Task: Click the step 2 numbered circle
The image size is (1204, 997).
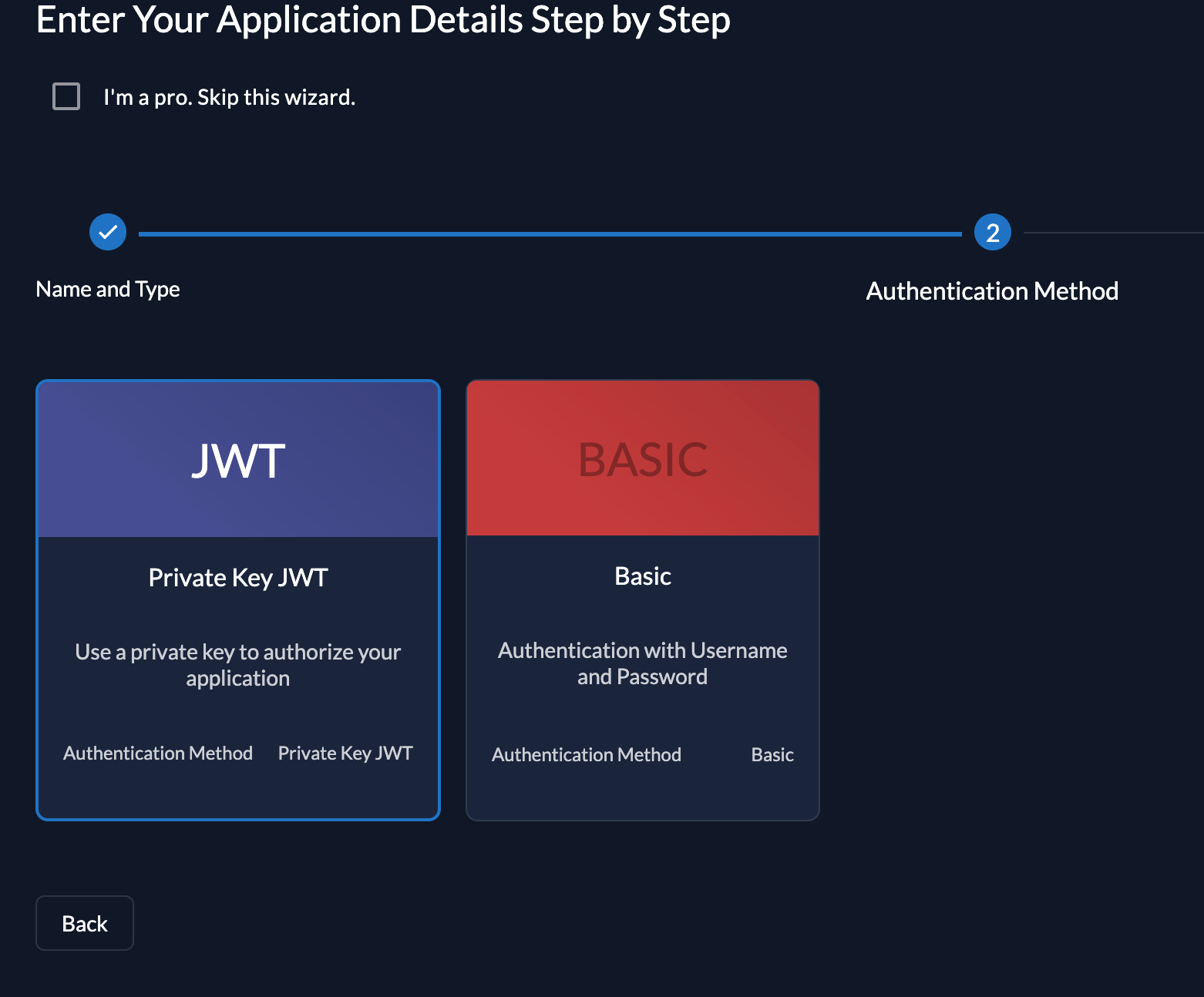Action: [x=992, y=231]
